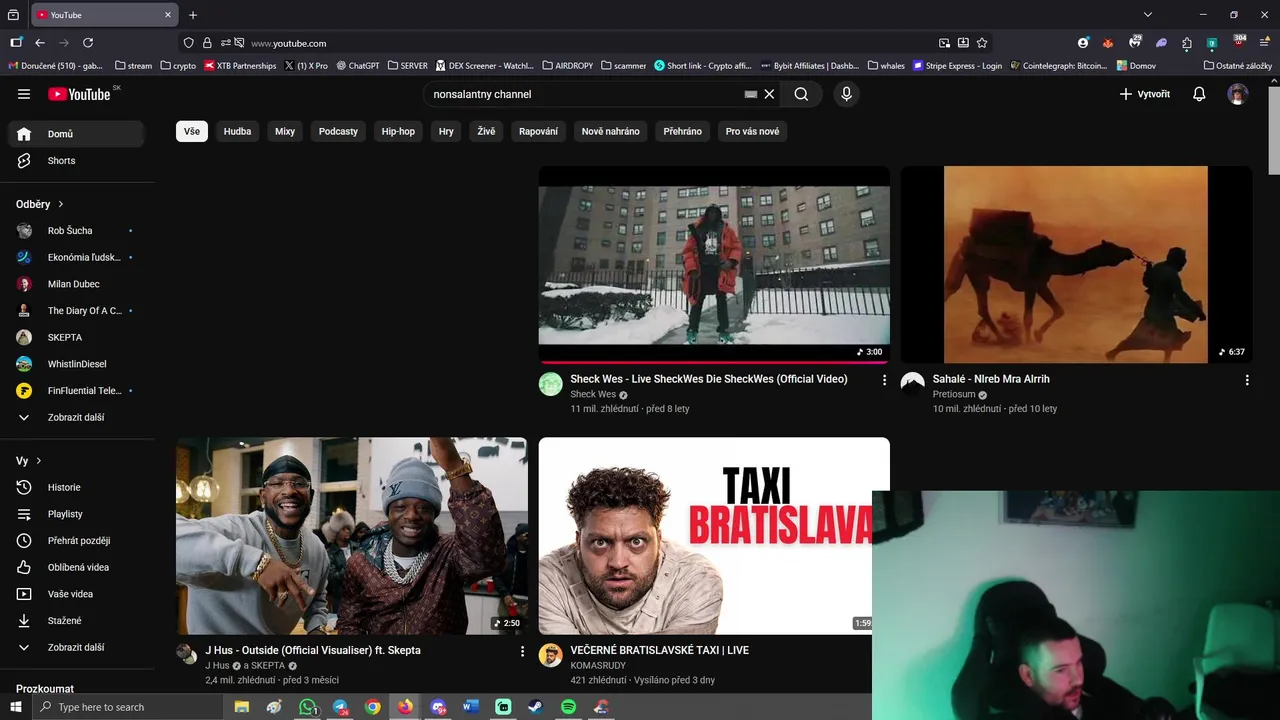The height and width of the screenshot is (720, 1280).
Task: Open Oblíbená videa liked videos
Action: click(77, 567)
